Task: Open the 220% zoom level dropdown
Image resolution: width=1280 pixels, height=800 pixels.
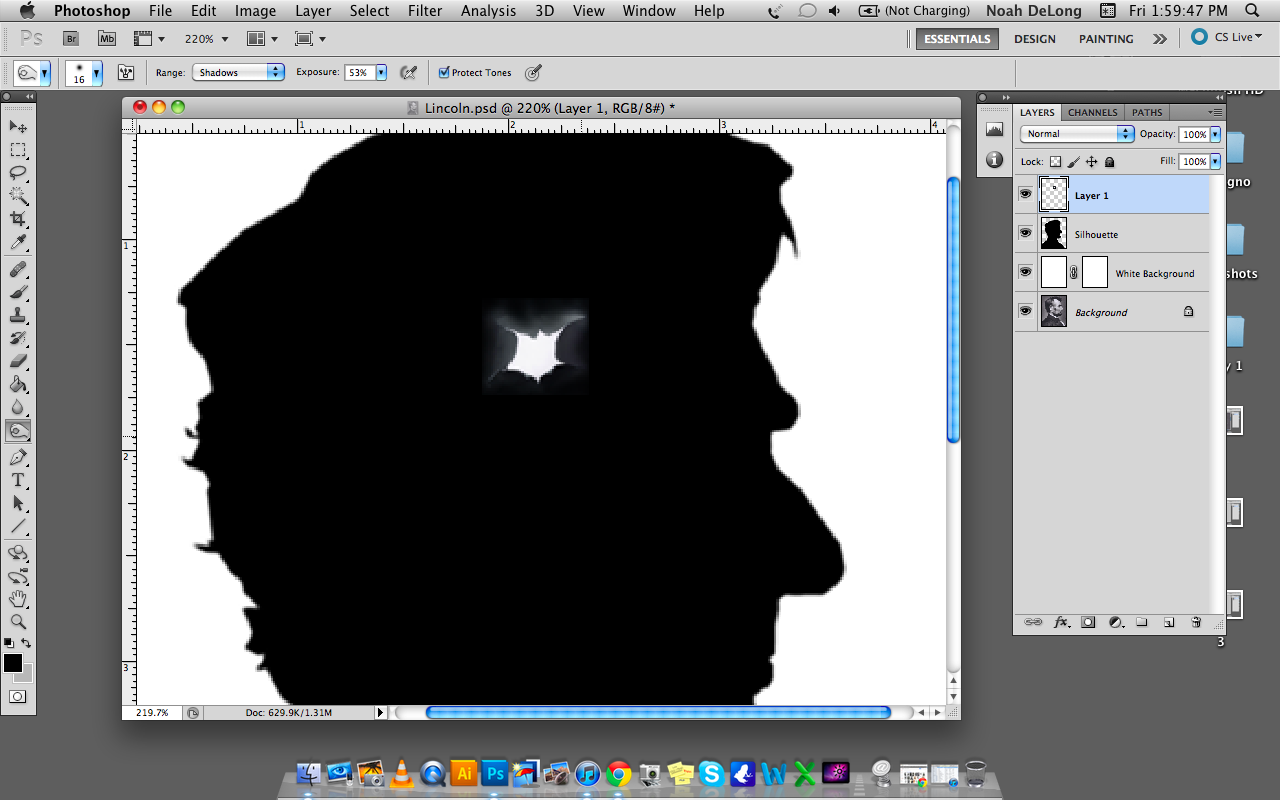Action: [x=206, y=39]
